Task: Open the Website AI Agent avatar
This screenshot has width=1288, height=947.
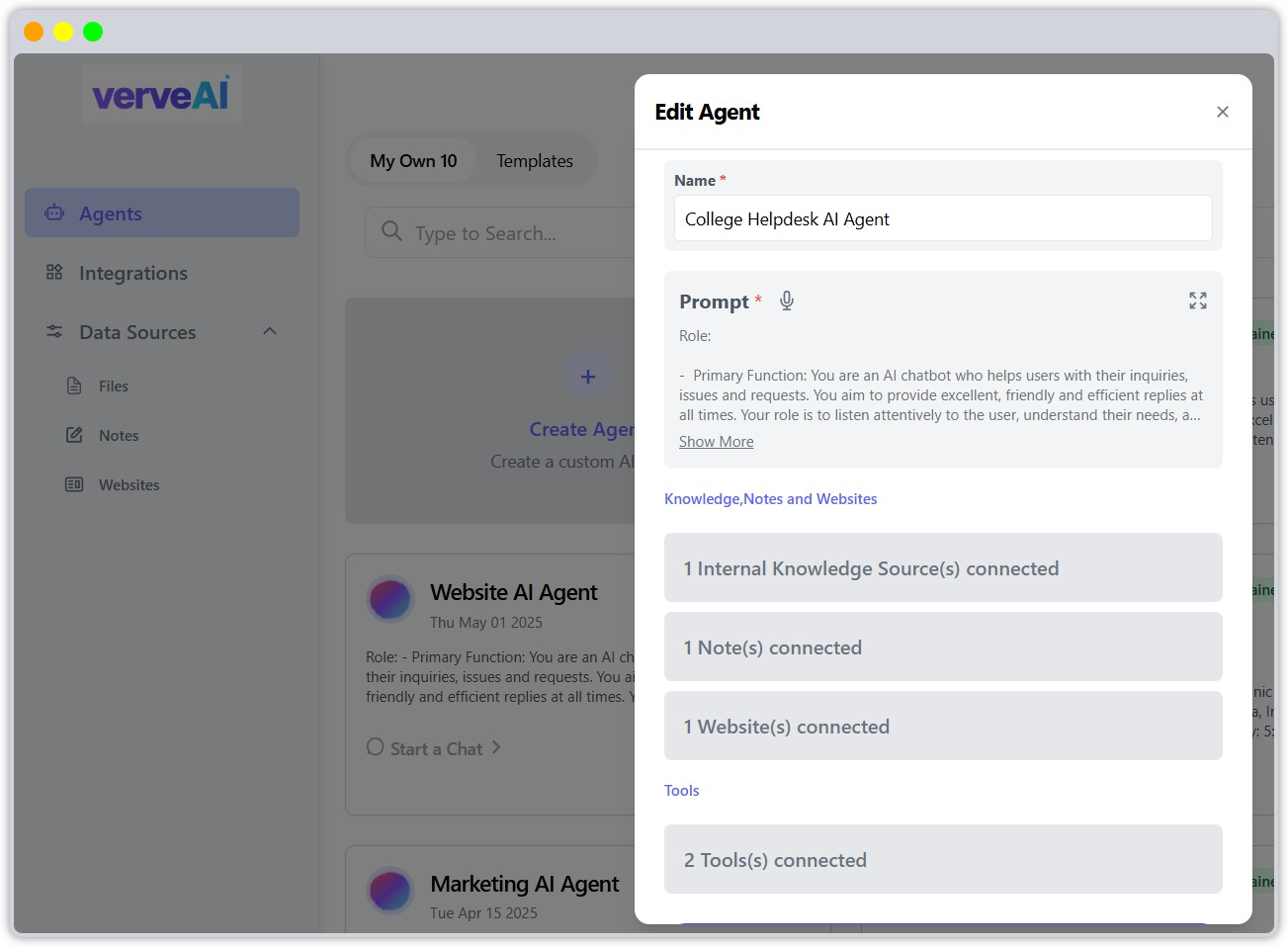Action: [390, 599]
